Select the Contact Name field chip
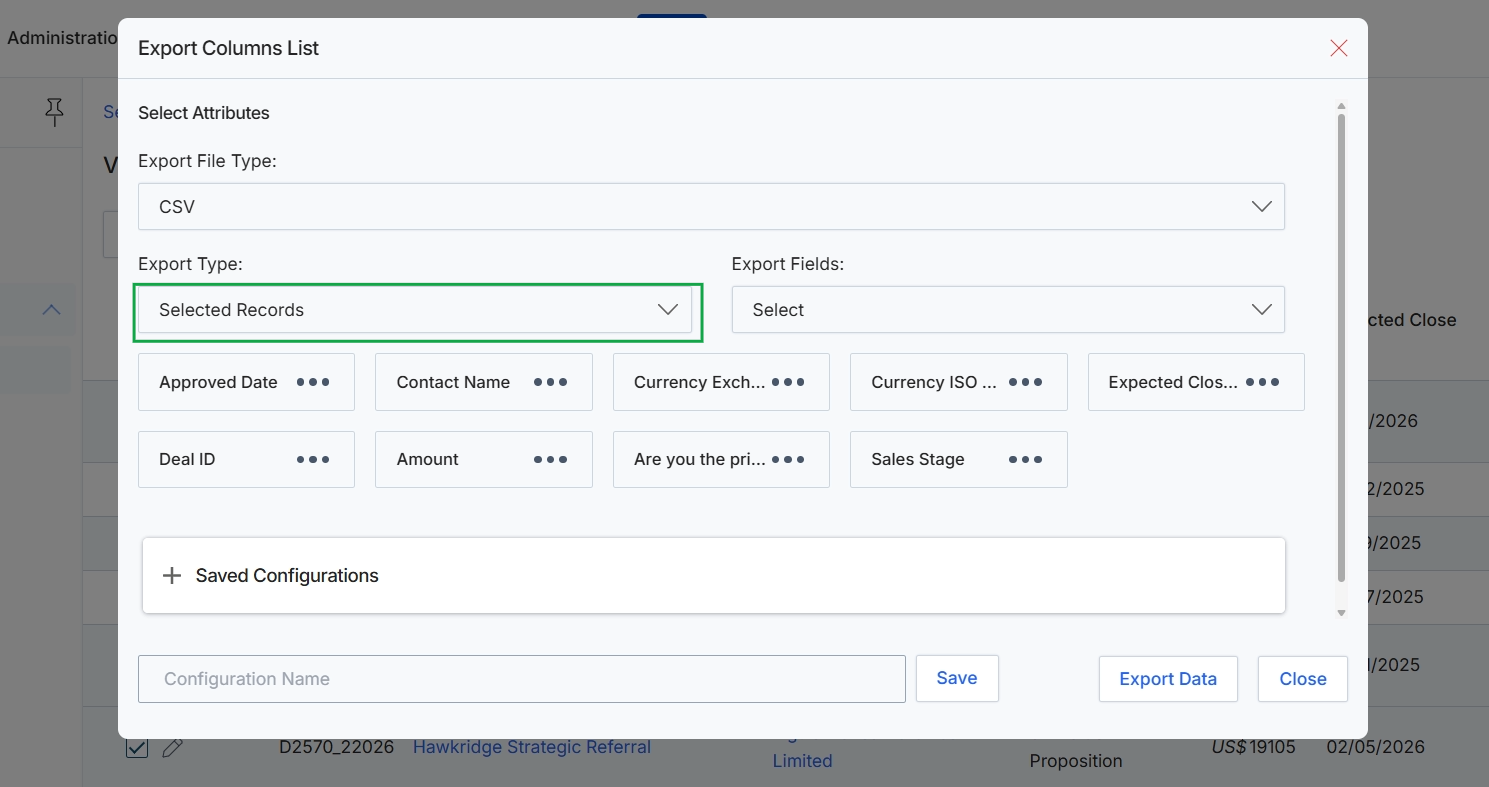Screen dimensions: 1489x787 (484, 382)
